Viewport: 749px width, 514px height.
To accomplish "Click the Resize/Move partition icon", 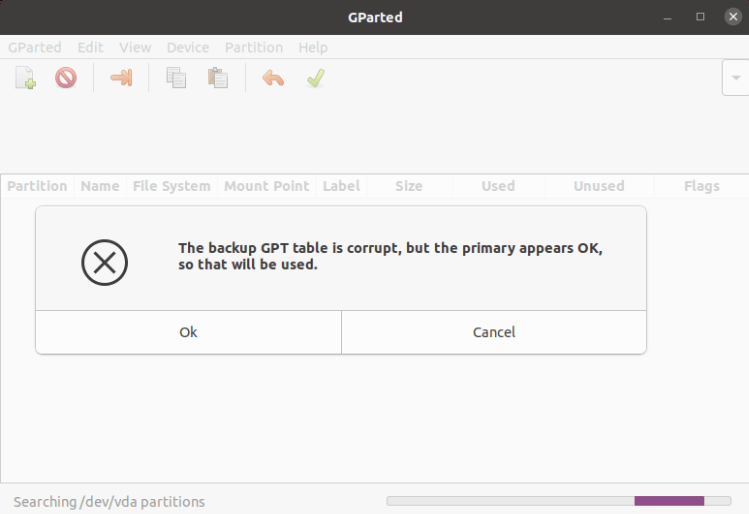I will [121, 77].
